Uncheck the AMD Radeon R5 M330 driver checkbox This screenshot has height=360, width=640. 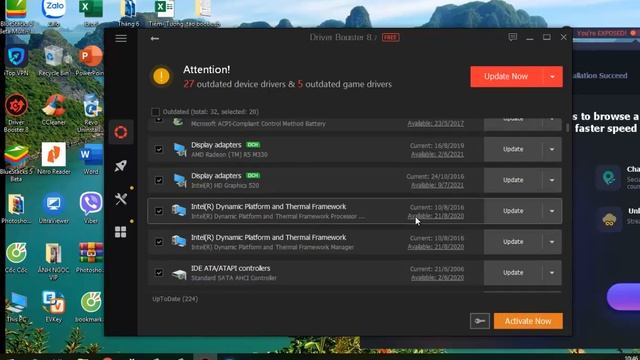(x=159, y=149)
